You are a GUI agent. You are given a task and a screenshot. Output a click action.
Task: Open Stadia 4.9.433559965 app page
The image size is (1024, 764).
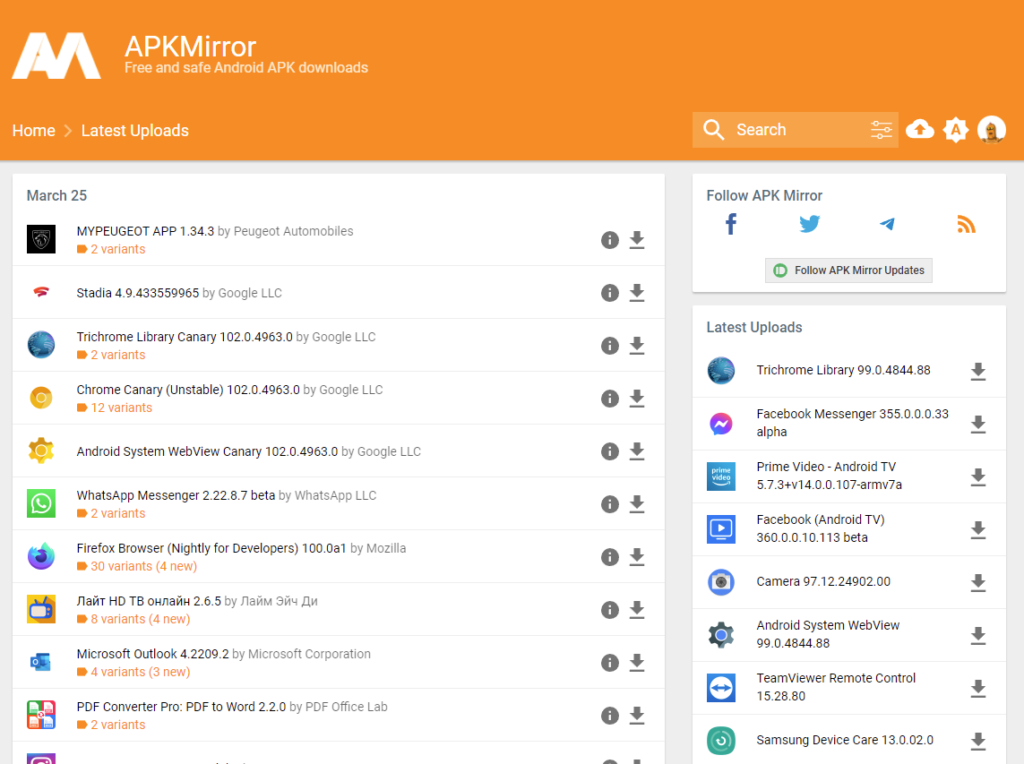(138, 293)
